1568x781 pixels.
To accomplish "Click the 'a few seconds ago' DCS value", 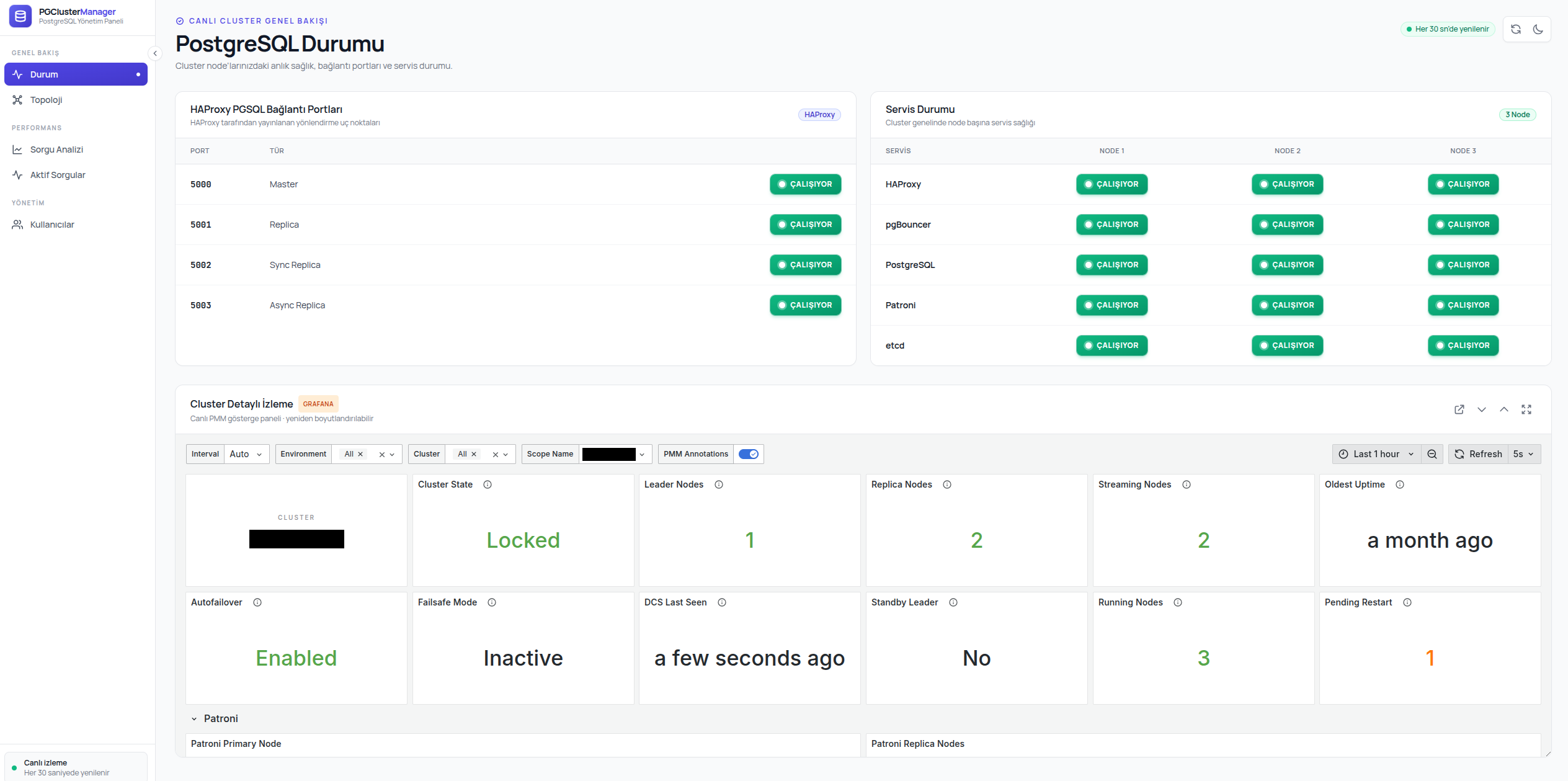I will coord(750,658).
